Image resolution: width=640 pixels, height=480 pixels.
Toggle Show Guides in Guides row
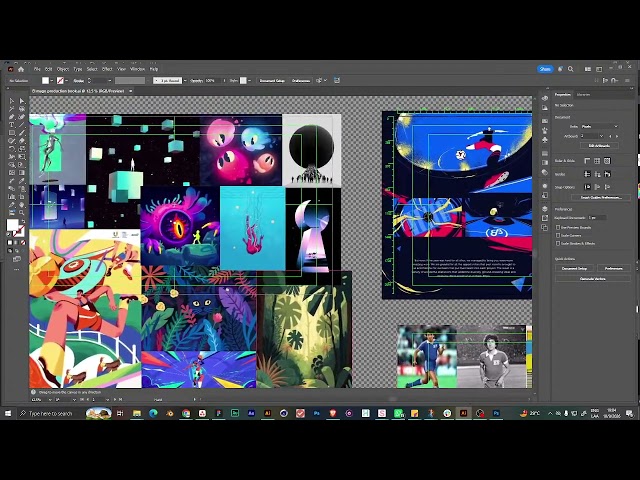[x=587, y=174]
